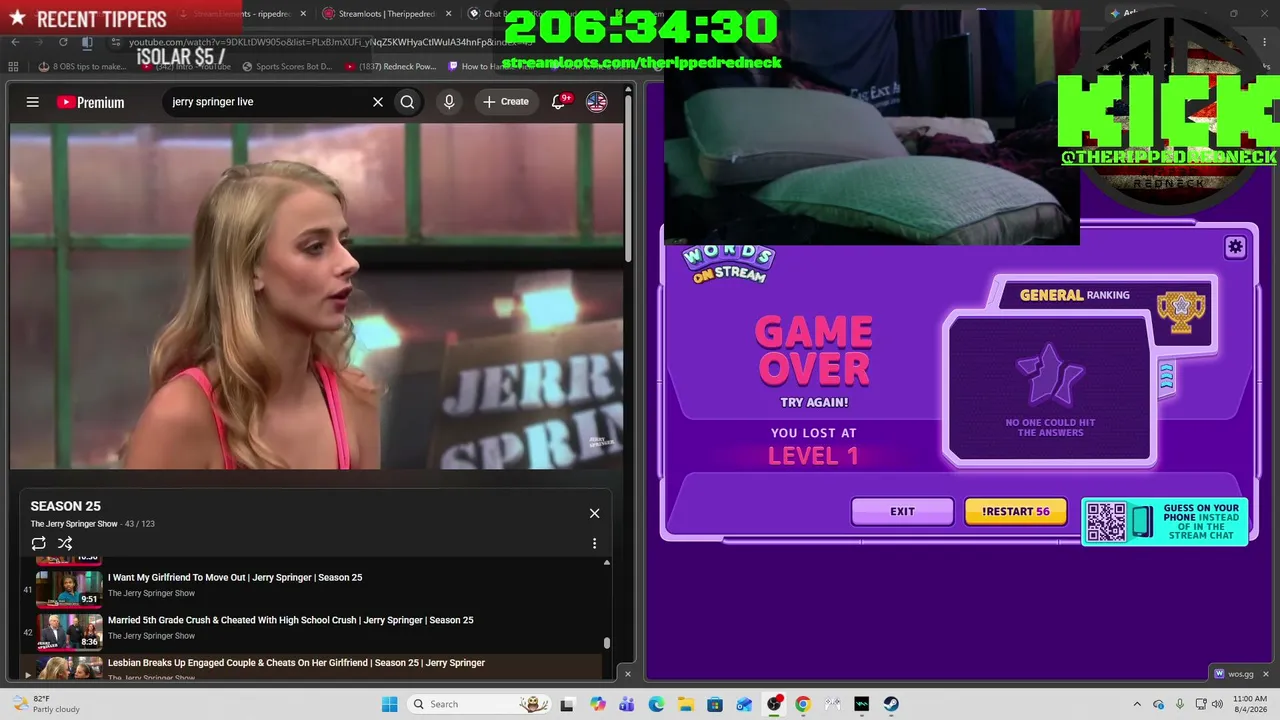Reload the page with browser refresh icon
This screenshot has width=1280, height=720.
tap(63, 42)
